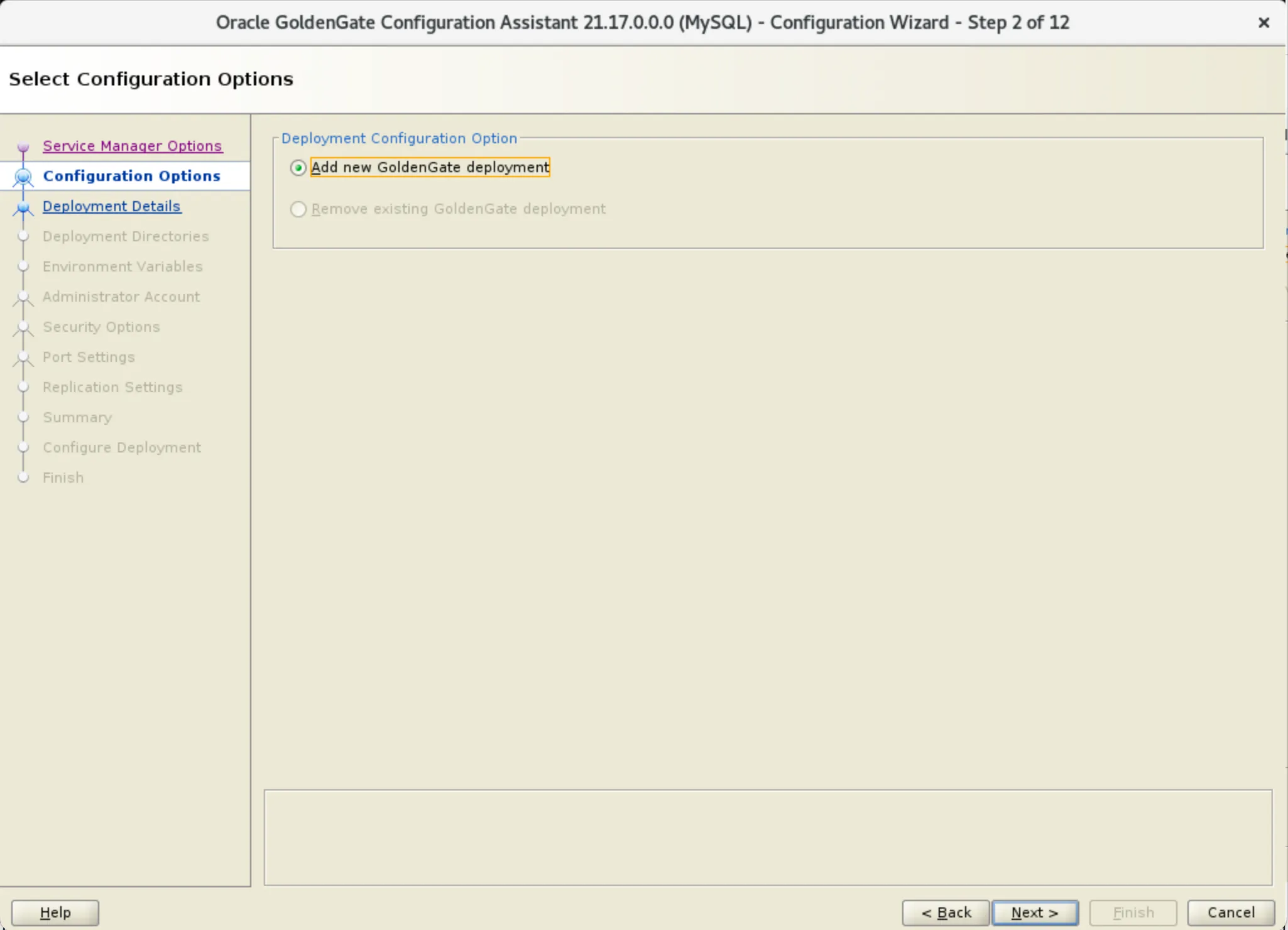Click the Deployment Details step icon
This screenshot has height=930, width=1288.
tap(23, 207)
